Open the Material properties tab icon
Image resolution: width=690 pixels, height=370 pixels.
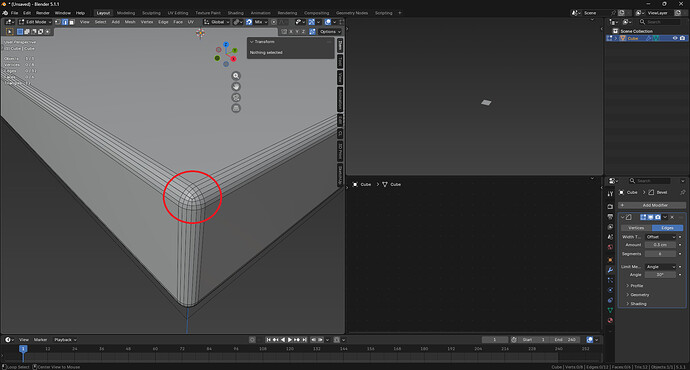click(610, 320)
